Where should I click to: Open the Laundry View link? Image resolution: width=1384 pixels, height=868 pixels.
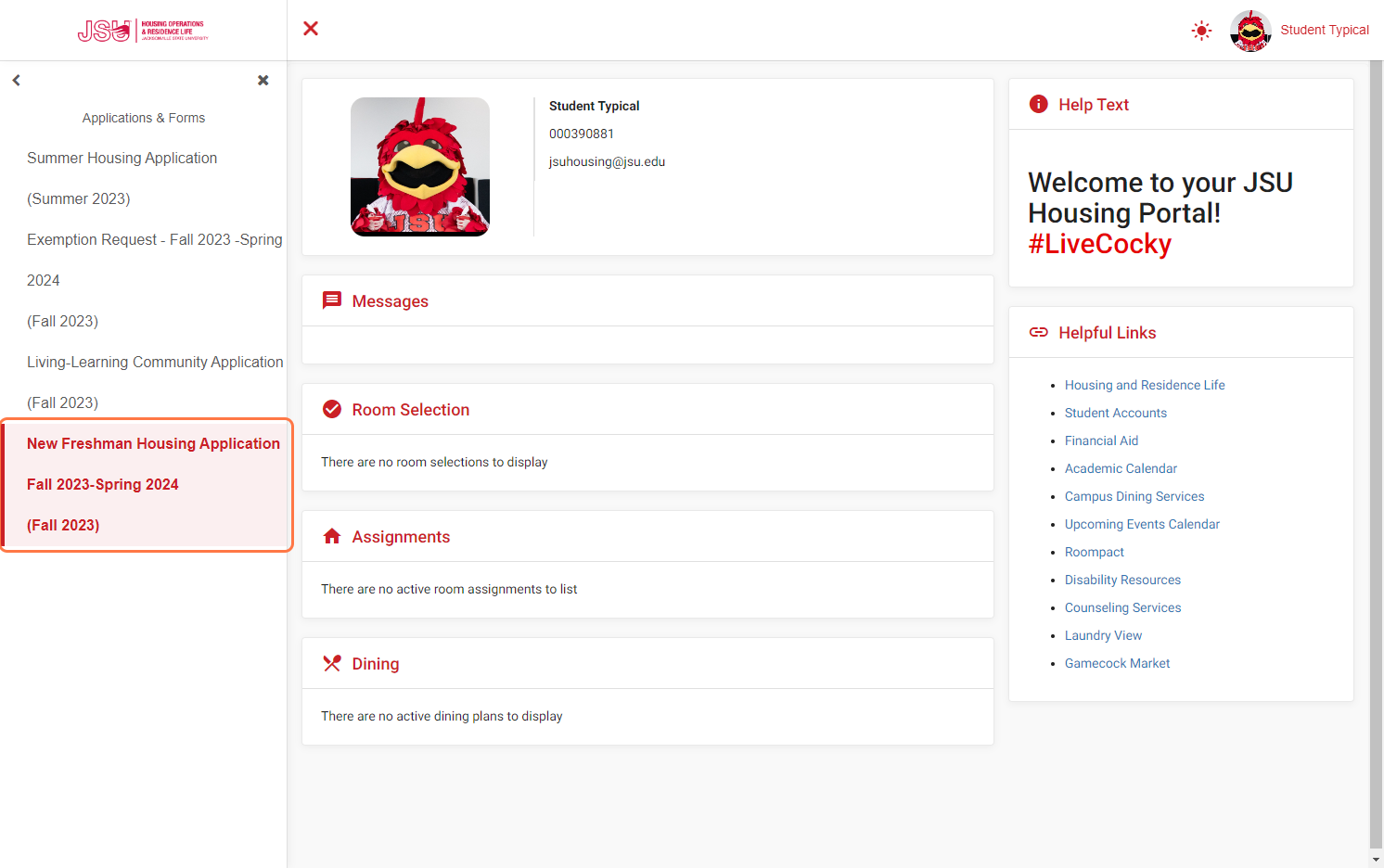pos(1103,635)
